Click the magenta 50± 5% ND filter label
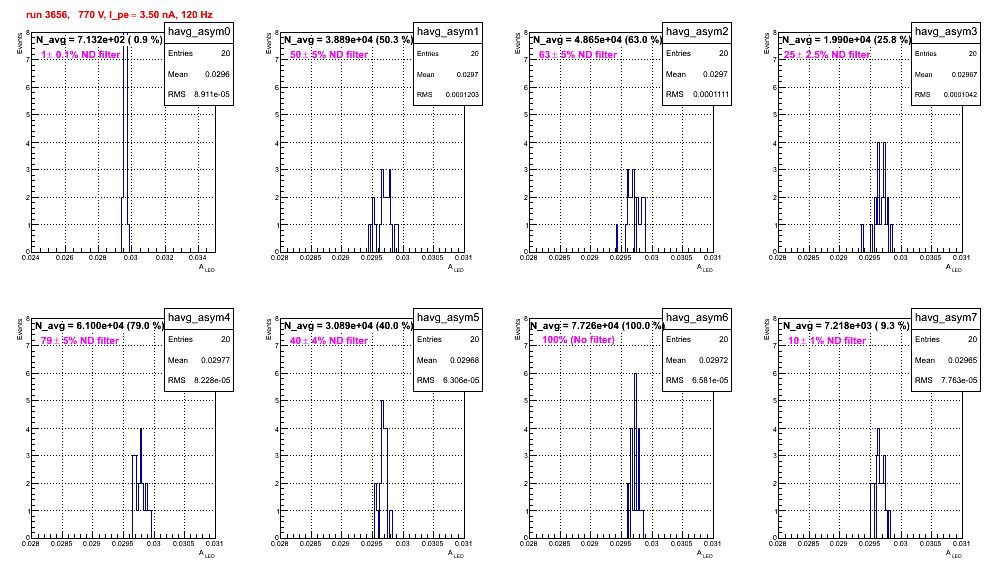996x572 pixels. click(329, 55)
